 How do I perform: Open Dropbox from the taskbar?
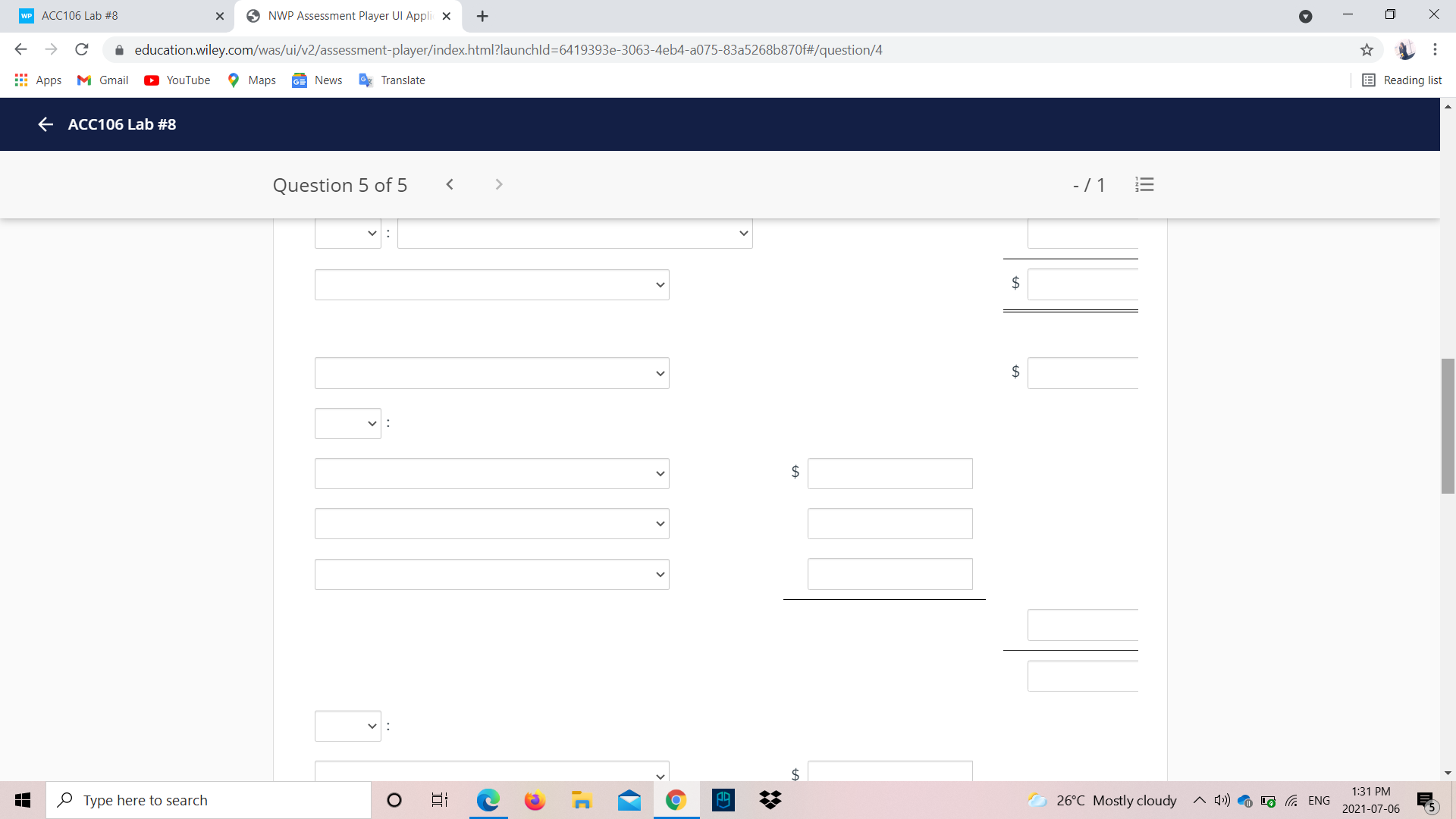coord(770,800)
